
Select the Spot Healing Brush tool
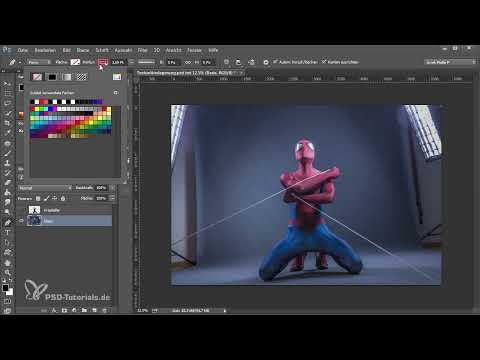point(7,143)
